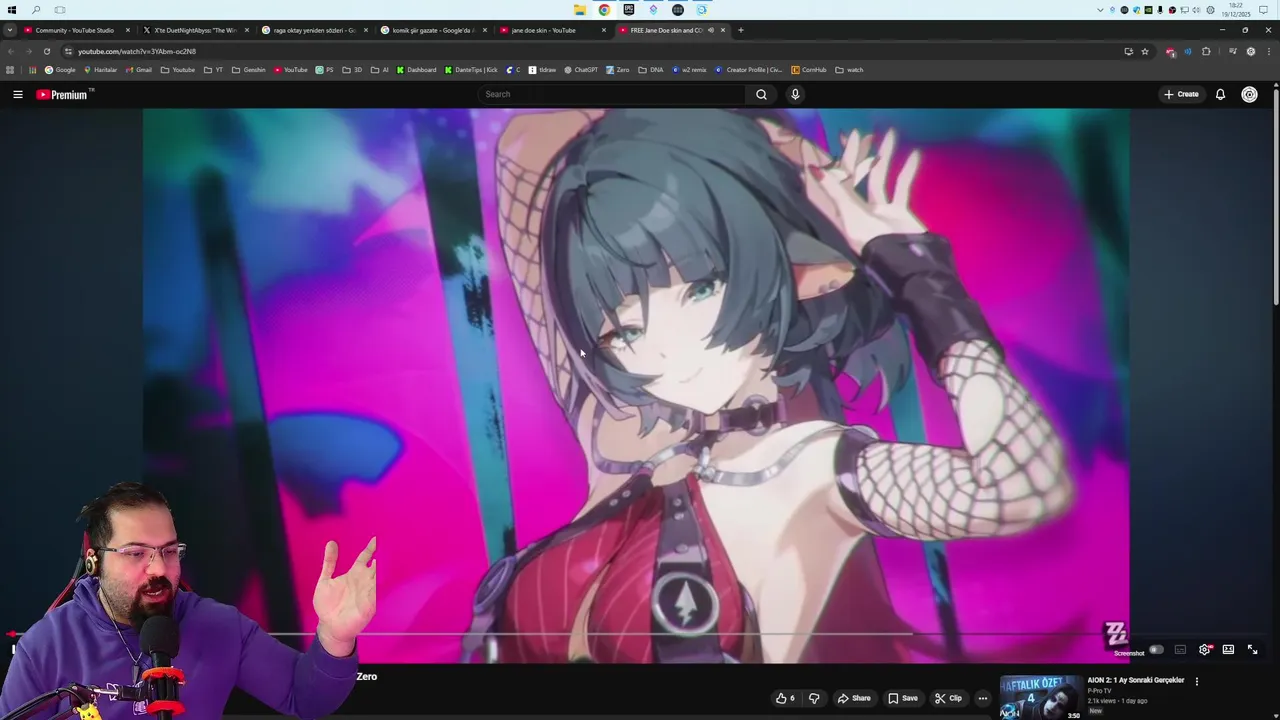The height and width of the screenshot is (720, 1280).
Task: Open the PS bookmark
Action: click(325, 70)
